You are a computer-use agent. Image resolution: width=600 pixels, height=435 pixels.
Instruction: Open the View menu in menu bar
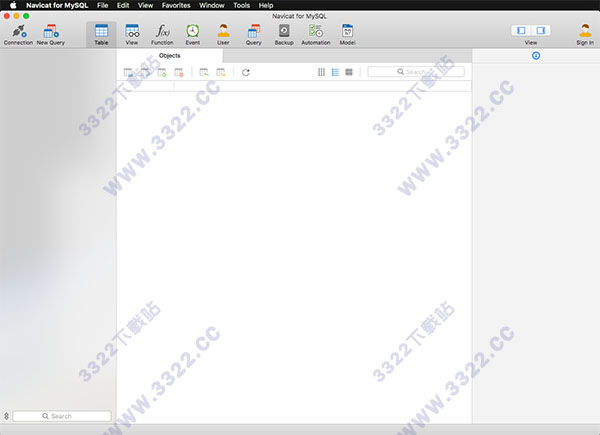click(145, 5)
